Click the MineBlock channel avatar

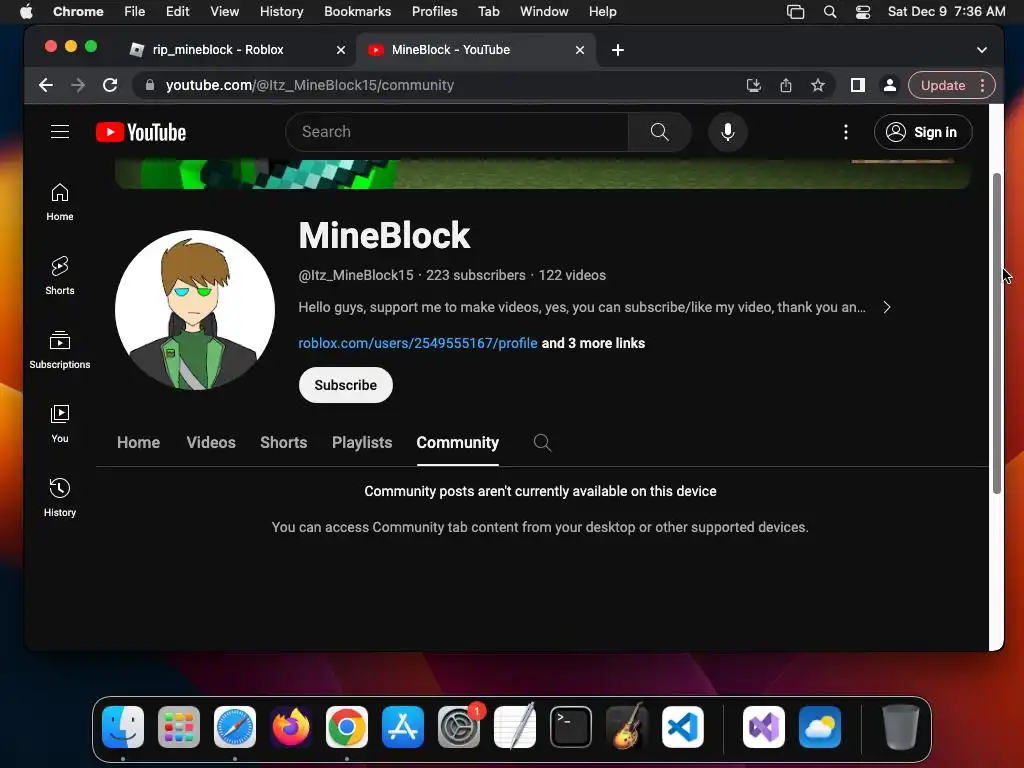tap(195, 310)
